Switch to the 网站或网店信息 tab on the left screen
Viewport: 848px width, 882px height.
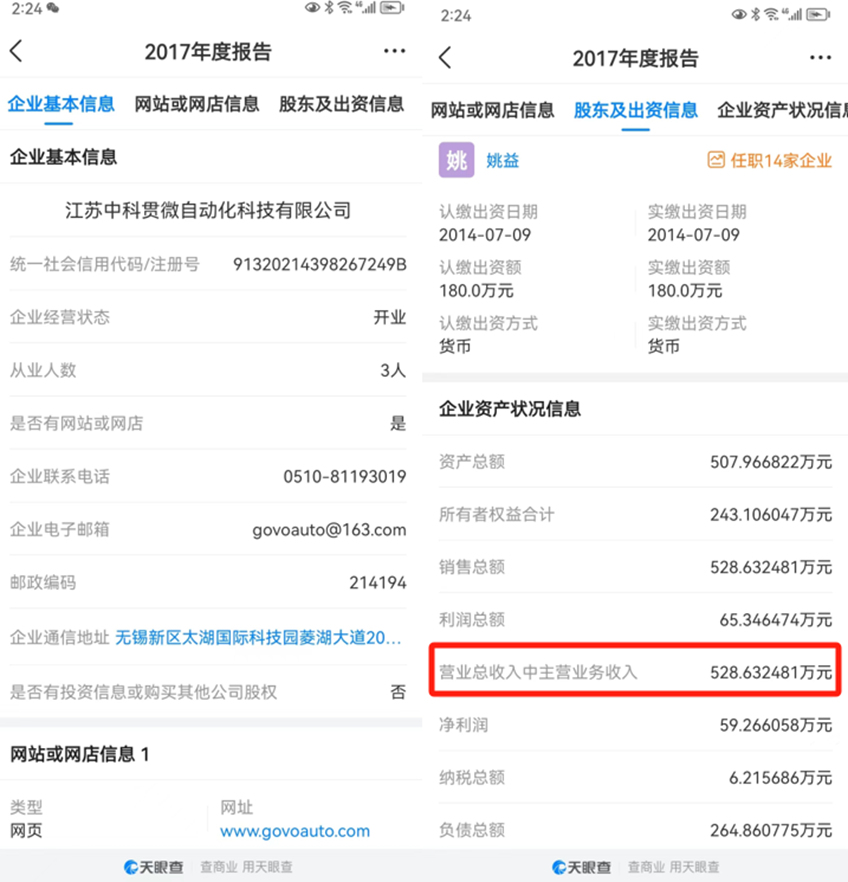tap(197, 104)
